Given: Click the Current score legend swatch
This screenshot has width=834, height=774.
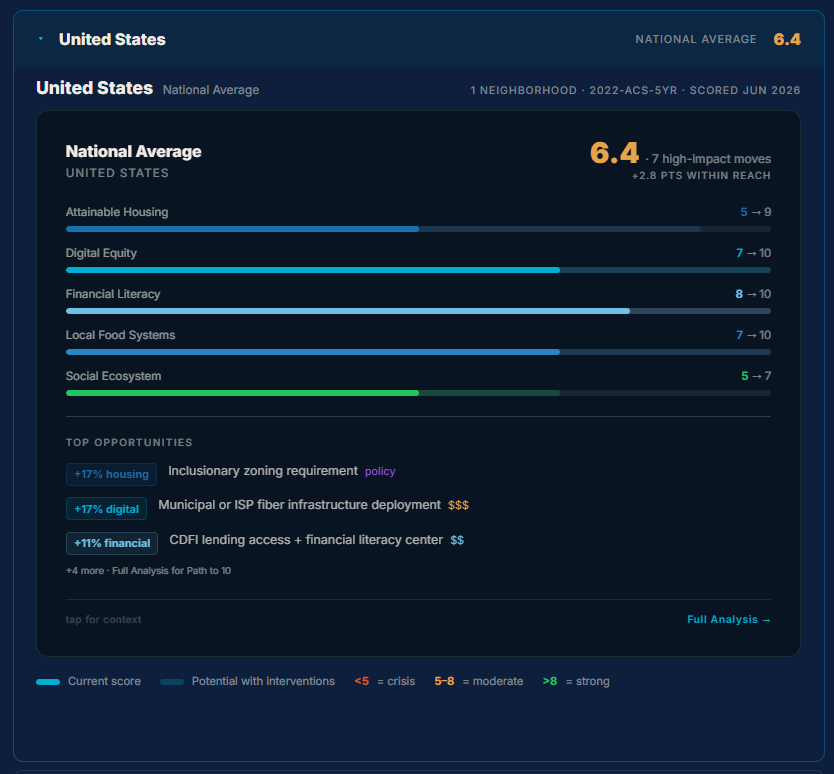Looking at the screenshot, I should 48,682.
